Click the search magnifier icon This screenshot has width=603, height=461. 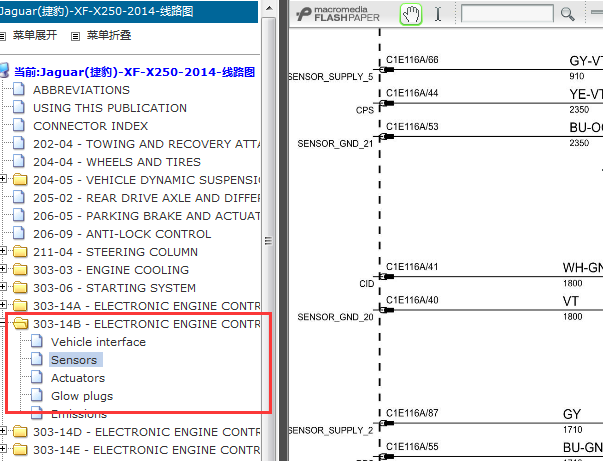tap(567, 14)
